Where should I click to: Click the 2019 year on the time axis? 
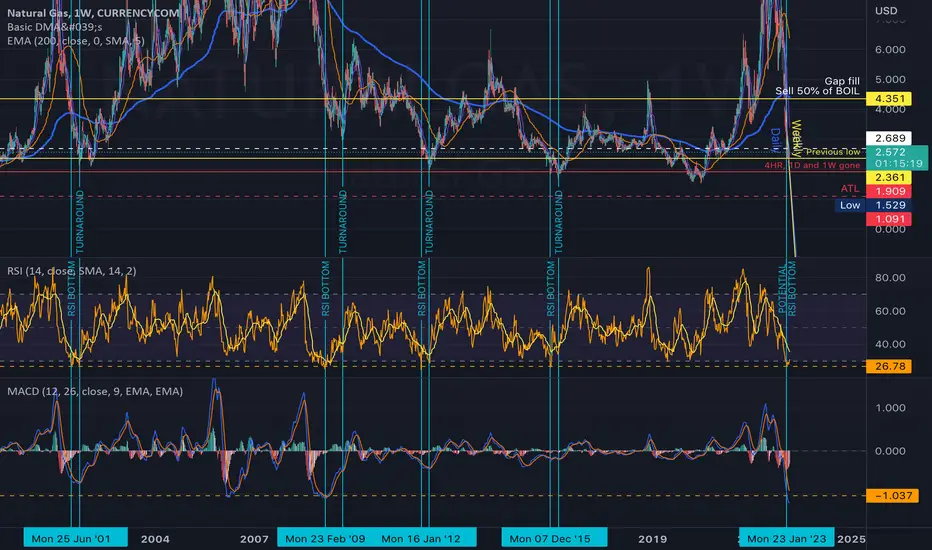coord(653,539)
